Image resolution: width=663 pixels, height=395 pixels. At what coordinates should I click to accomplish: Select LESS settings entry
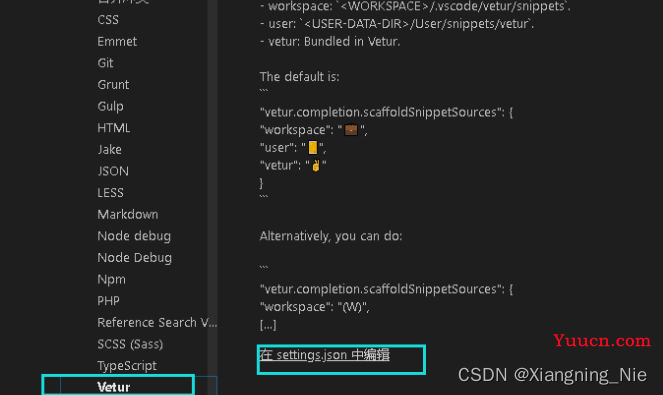pos(110,192)
